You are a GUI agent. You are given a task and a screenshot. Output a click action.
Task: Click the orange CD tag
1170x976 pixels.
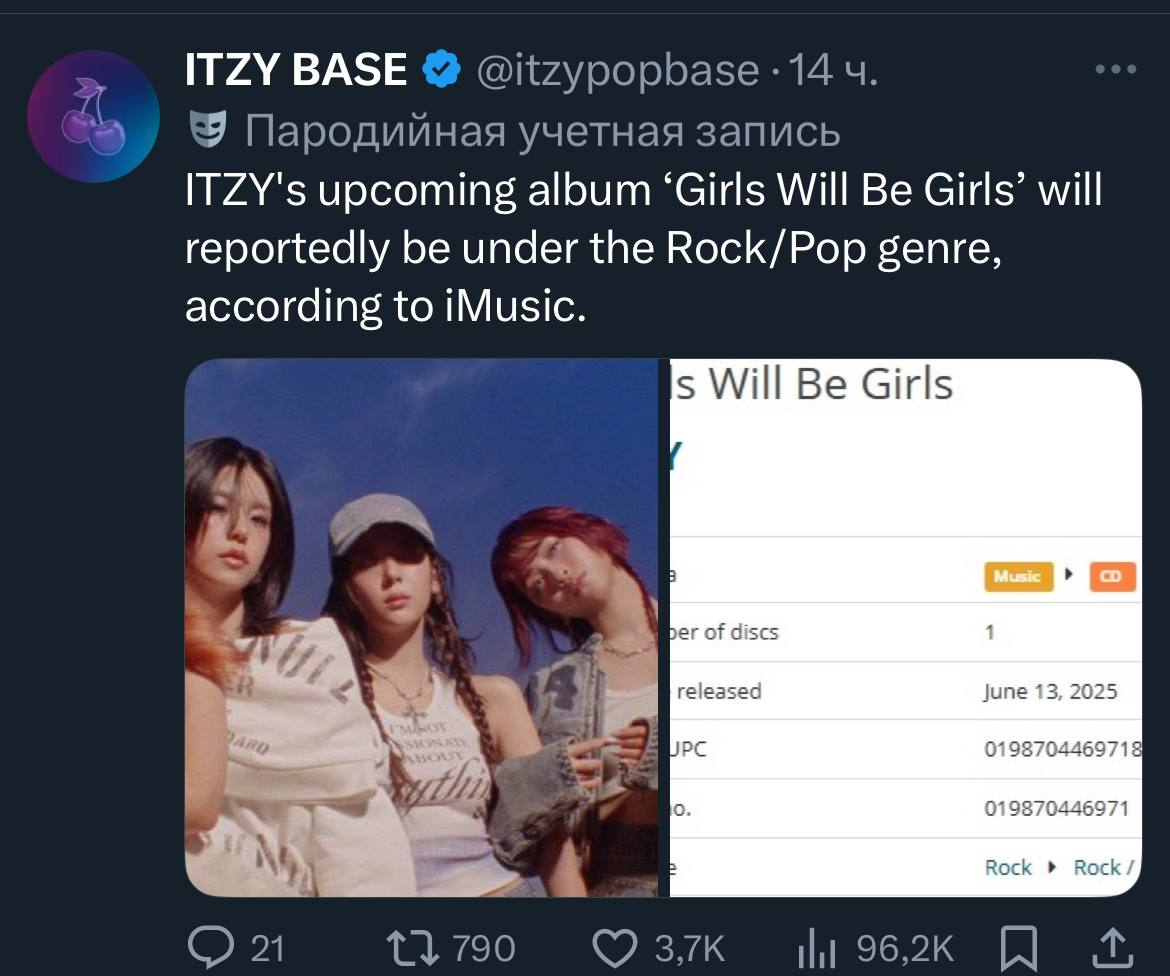click(1112, 576)
